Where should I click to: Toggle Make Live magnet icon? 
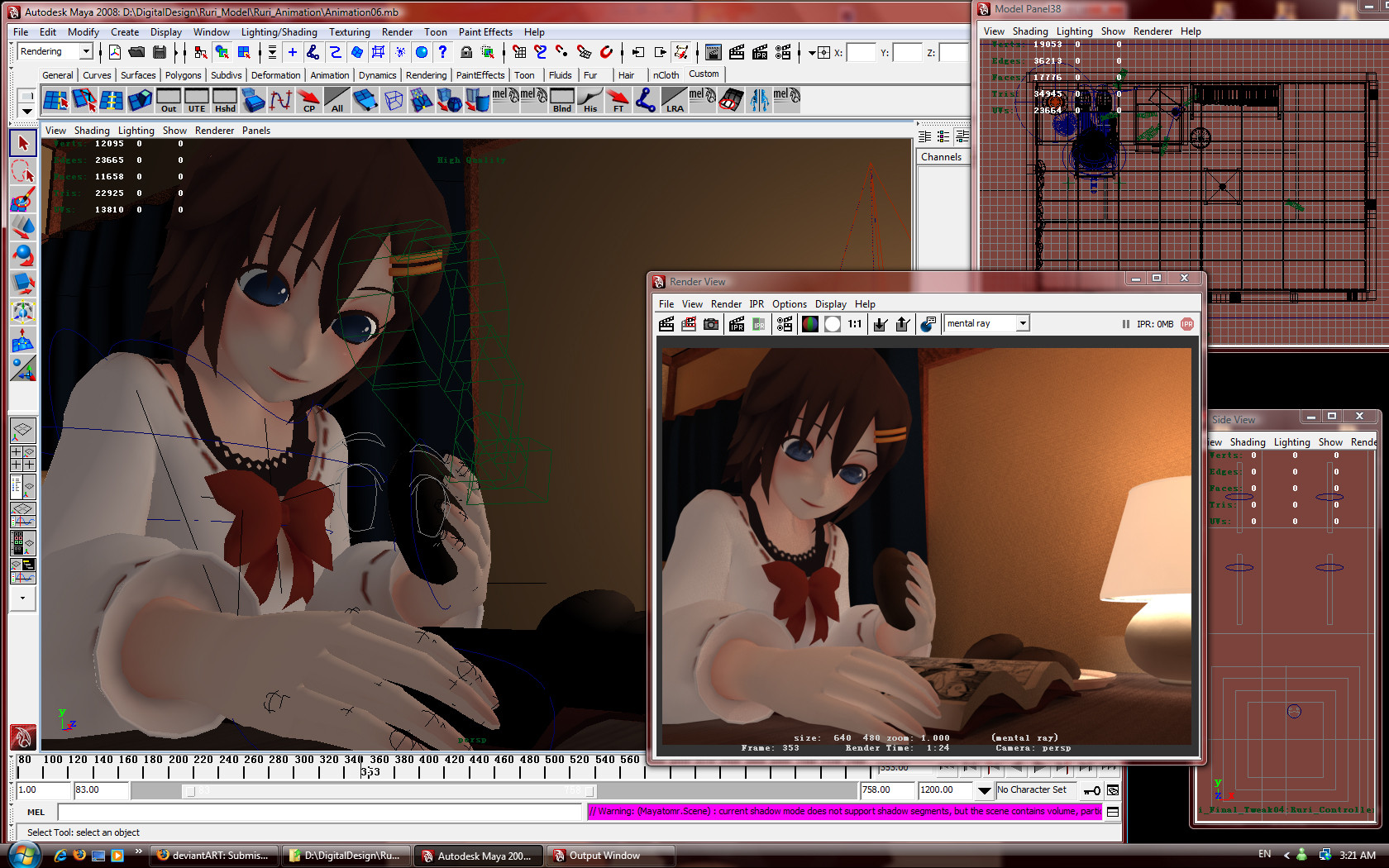tap(606, 52)
